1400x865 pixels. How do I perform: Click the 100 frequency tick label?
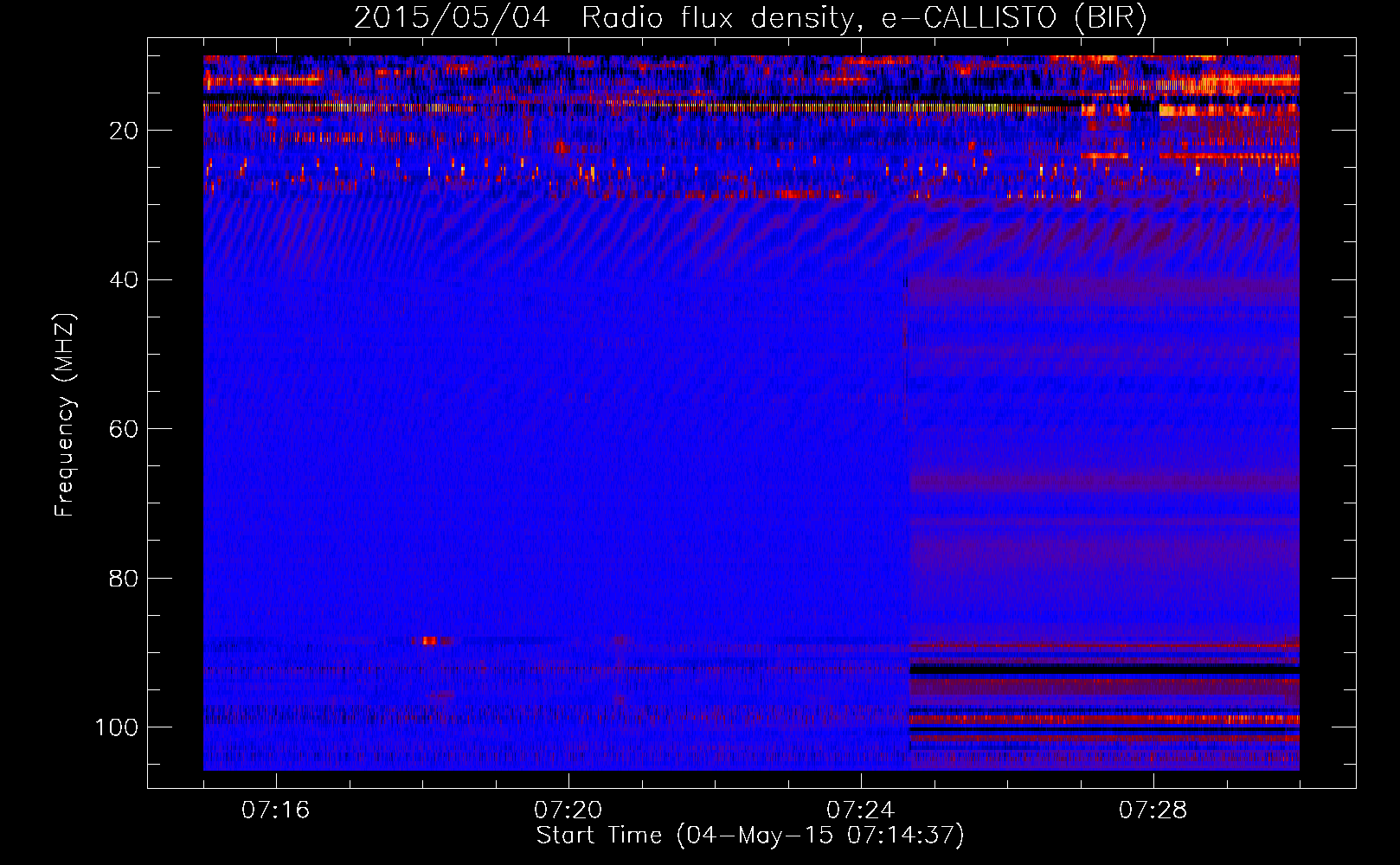[117, 727]
